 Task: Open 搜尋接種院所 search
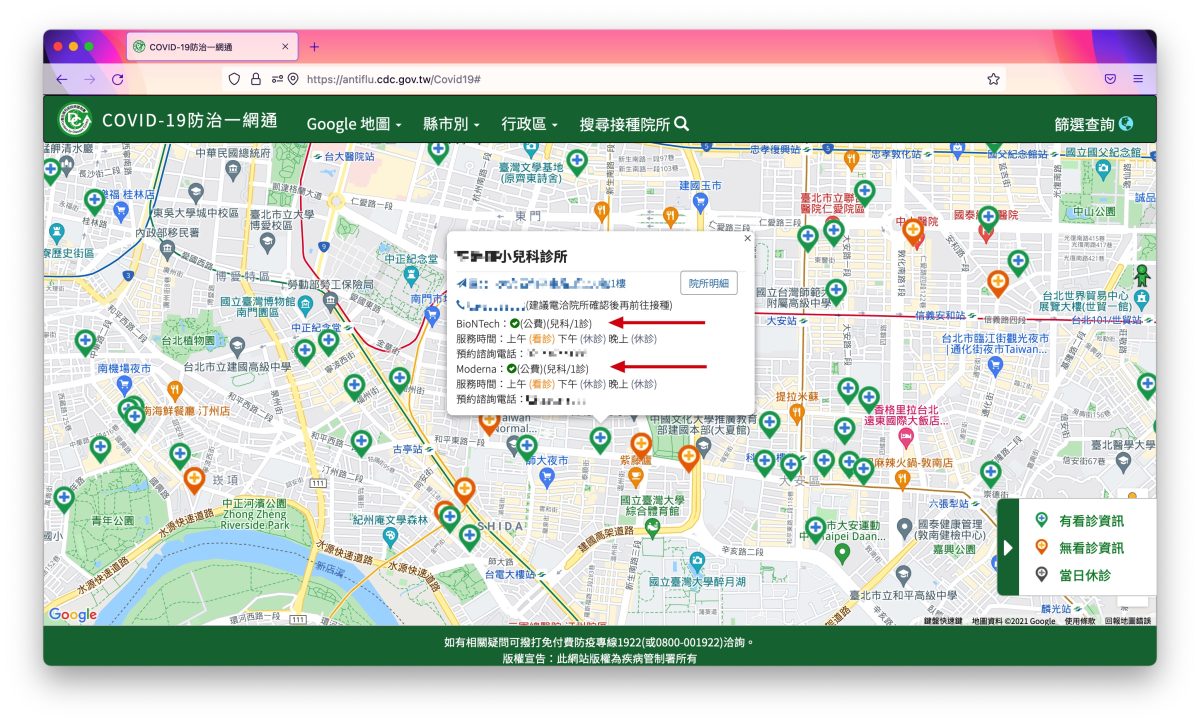point(634,124)
